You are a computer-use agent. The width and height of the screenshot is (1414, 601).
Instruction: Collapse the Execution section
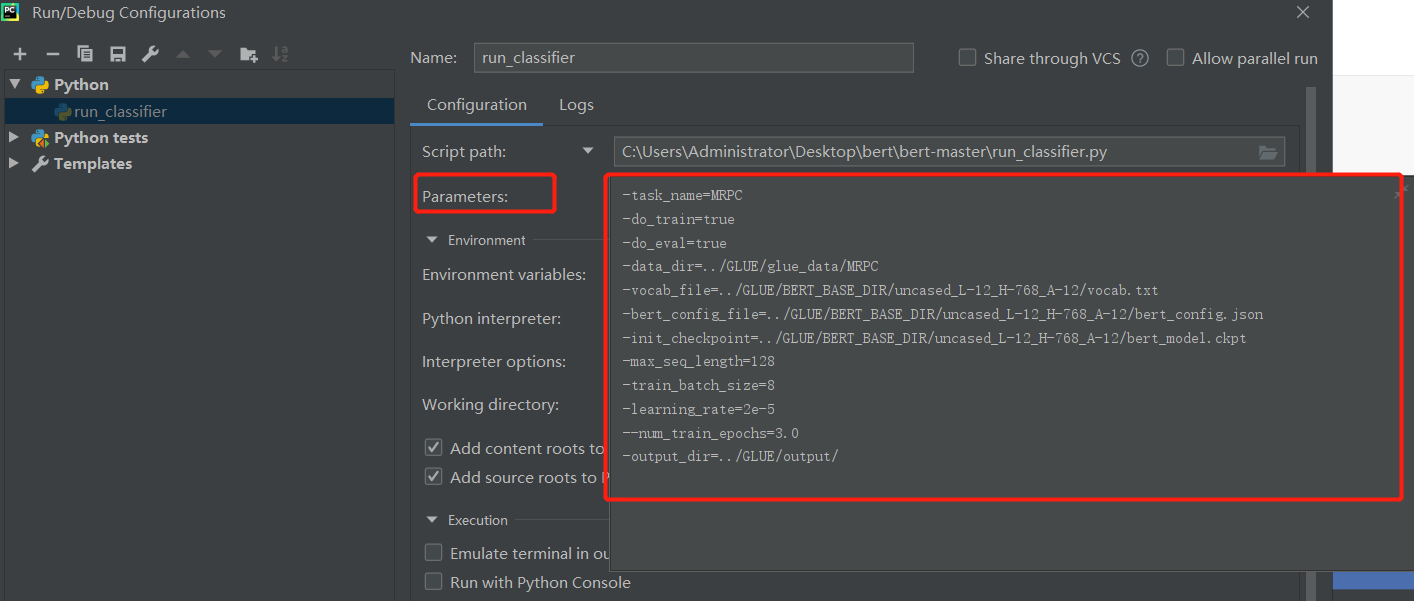[433, 520]
